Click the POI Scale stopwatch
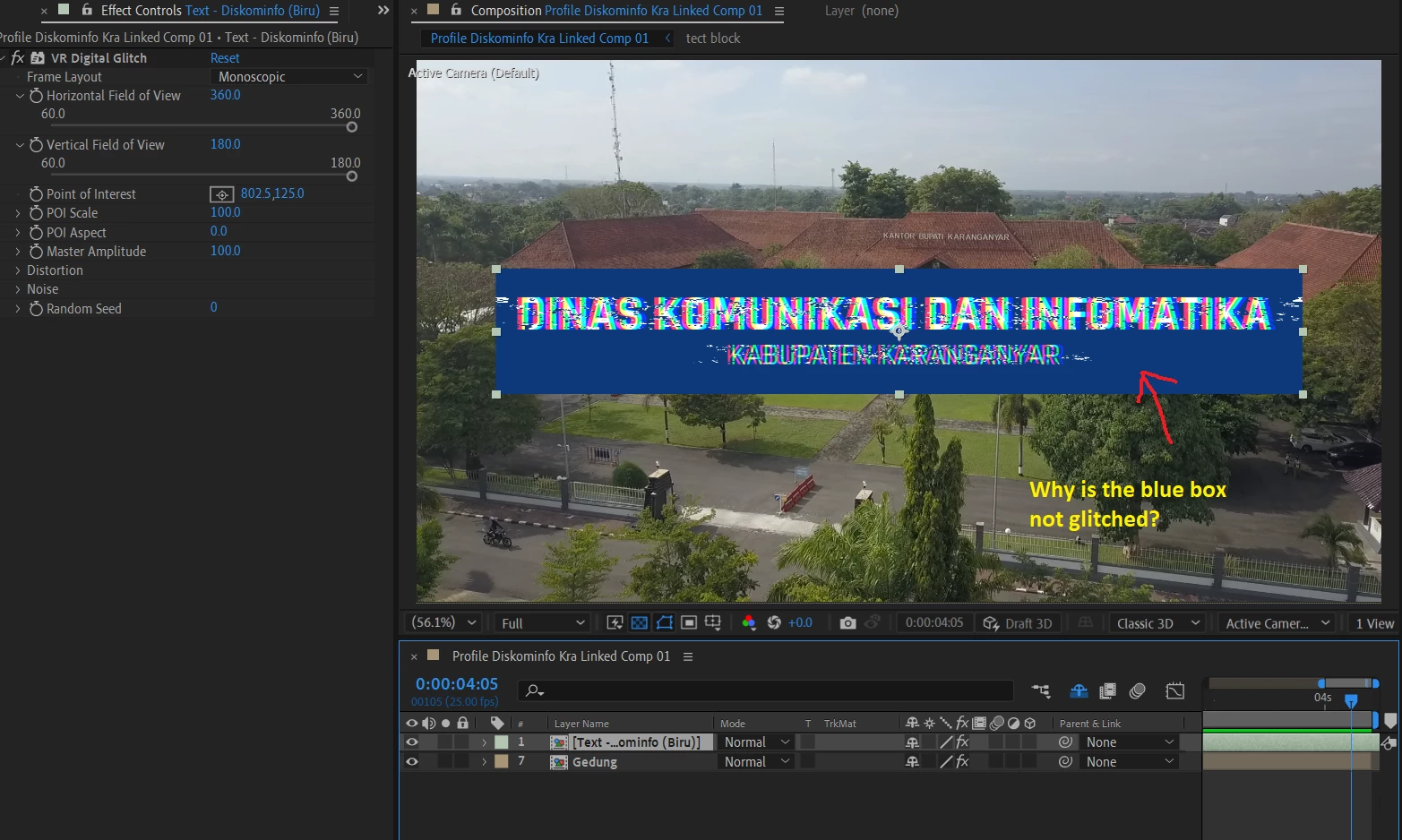 click(36, 213)
